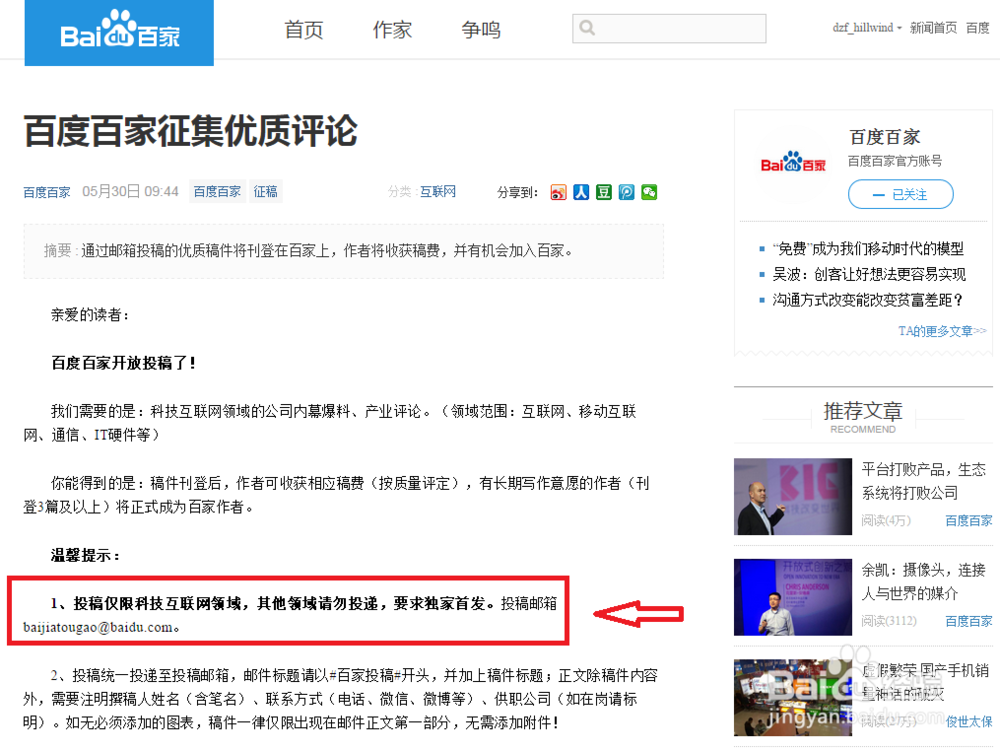Click the article title 百度百家征集优质评论
Image resolution: width=1000 pixels, height=751 pixels.
[x=191, y=131]
